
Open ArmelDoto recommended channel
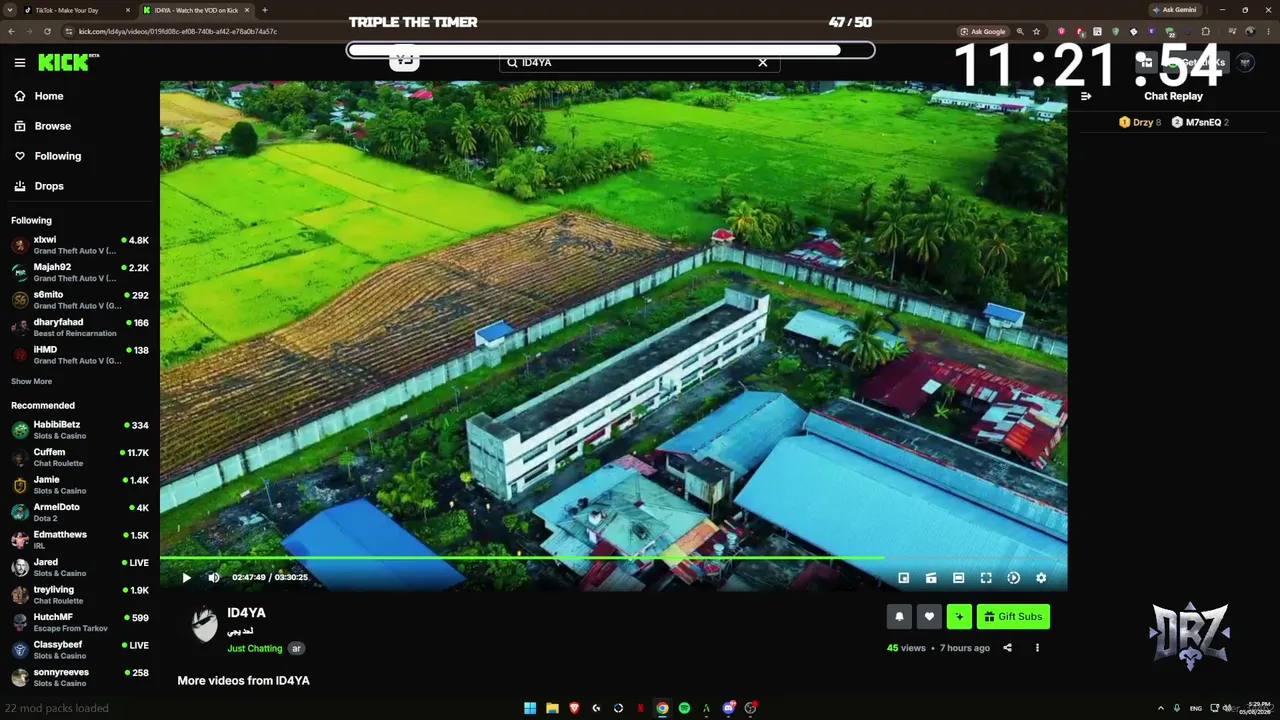tap(80, 512)
